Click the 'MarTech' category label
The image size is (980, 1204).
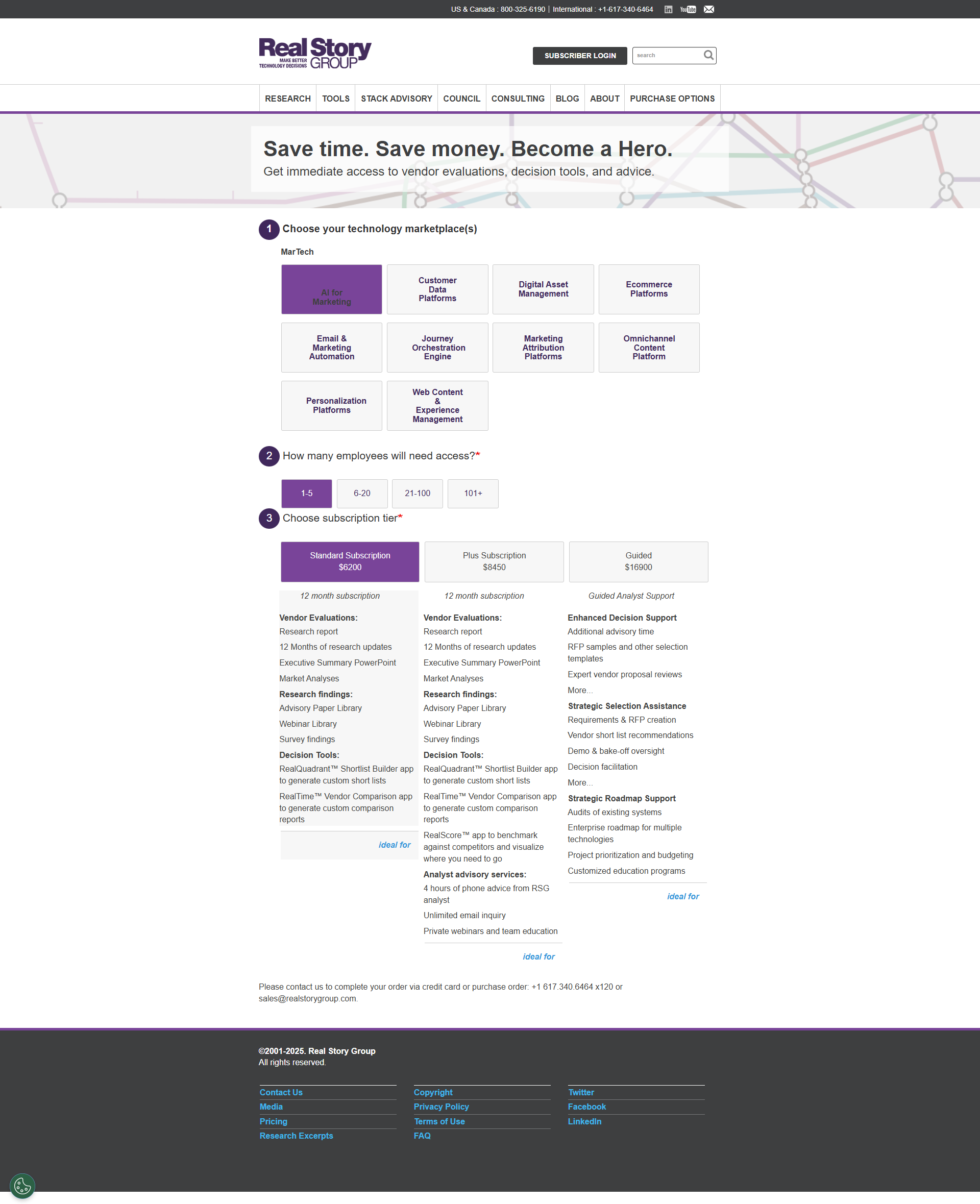tap(297, 252)
